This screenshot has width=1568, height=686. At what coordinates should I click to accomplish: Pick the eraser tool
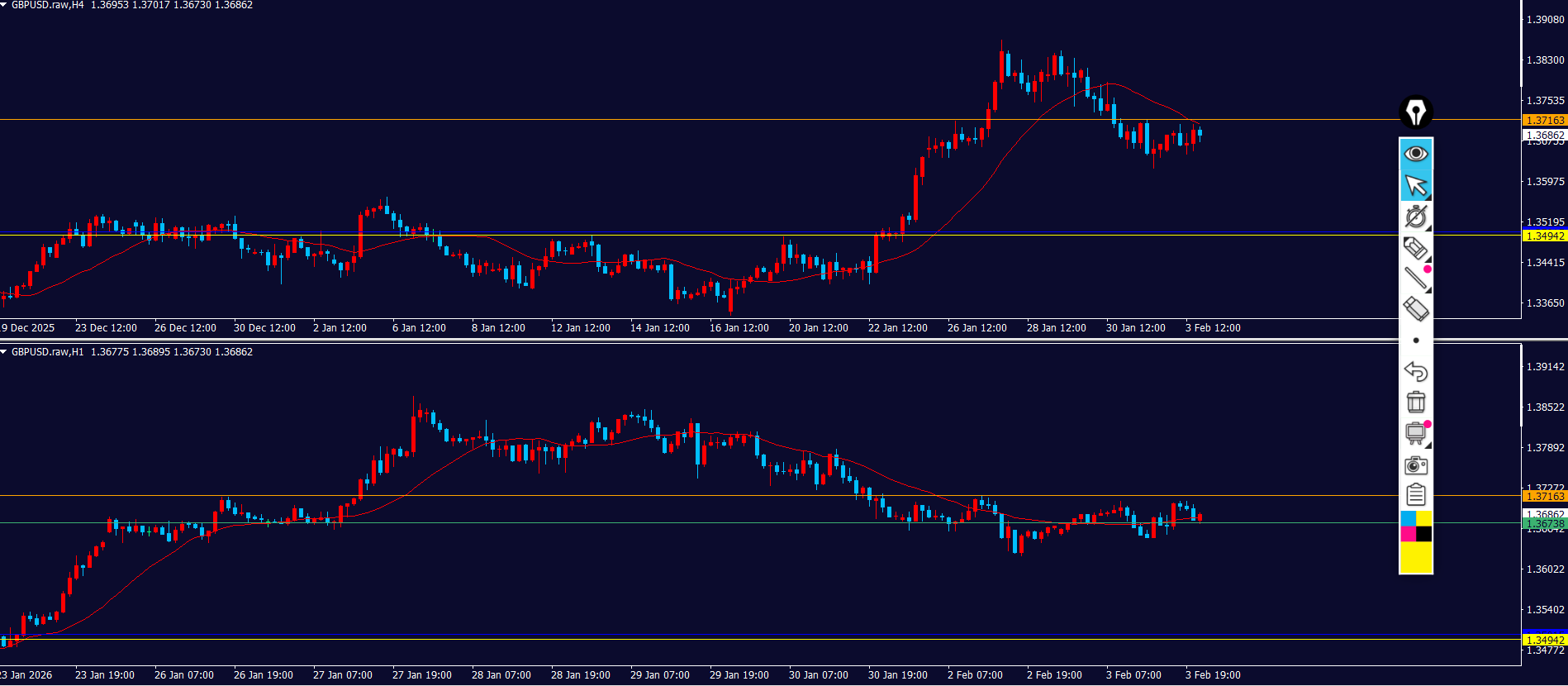(x=1415, y=309)
